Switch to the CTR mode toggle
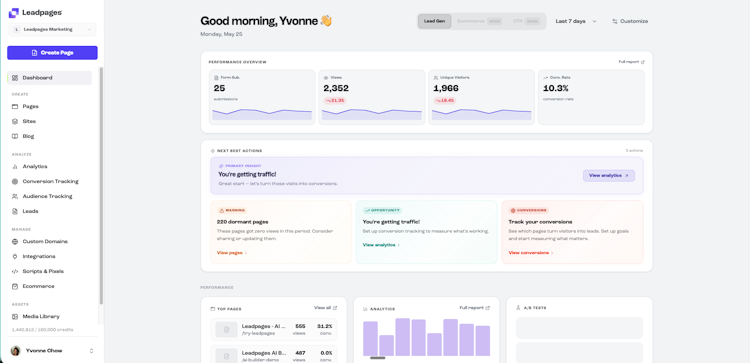The image size is (750, 363). point(526,21)
